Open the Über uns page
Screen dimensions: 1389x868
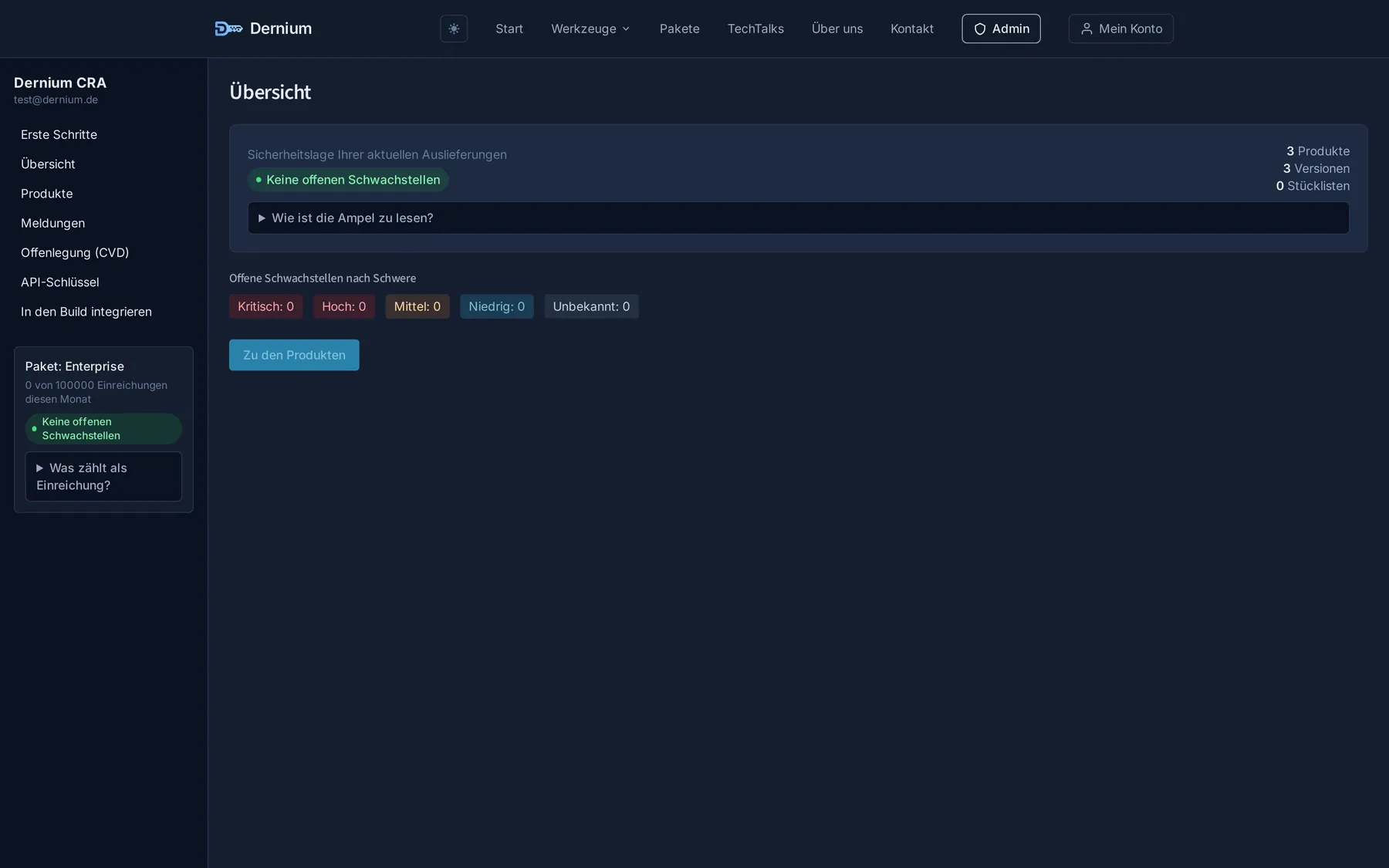pos(837,29)
